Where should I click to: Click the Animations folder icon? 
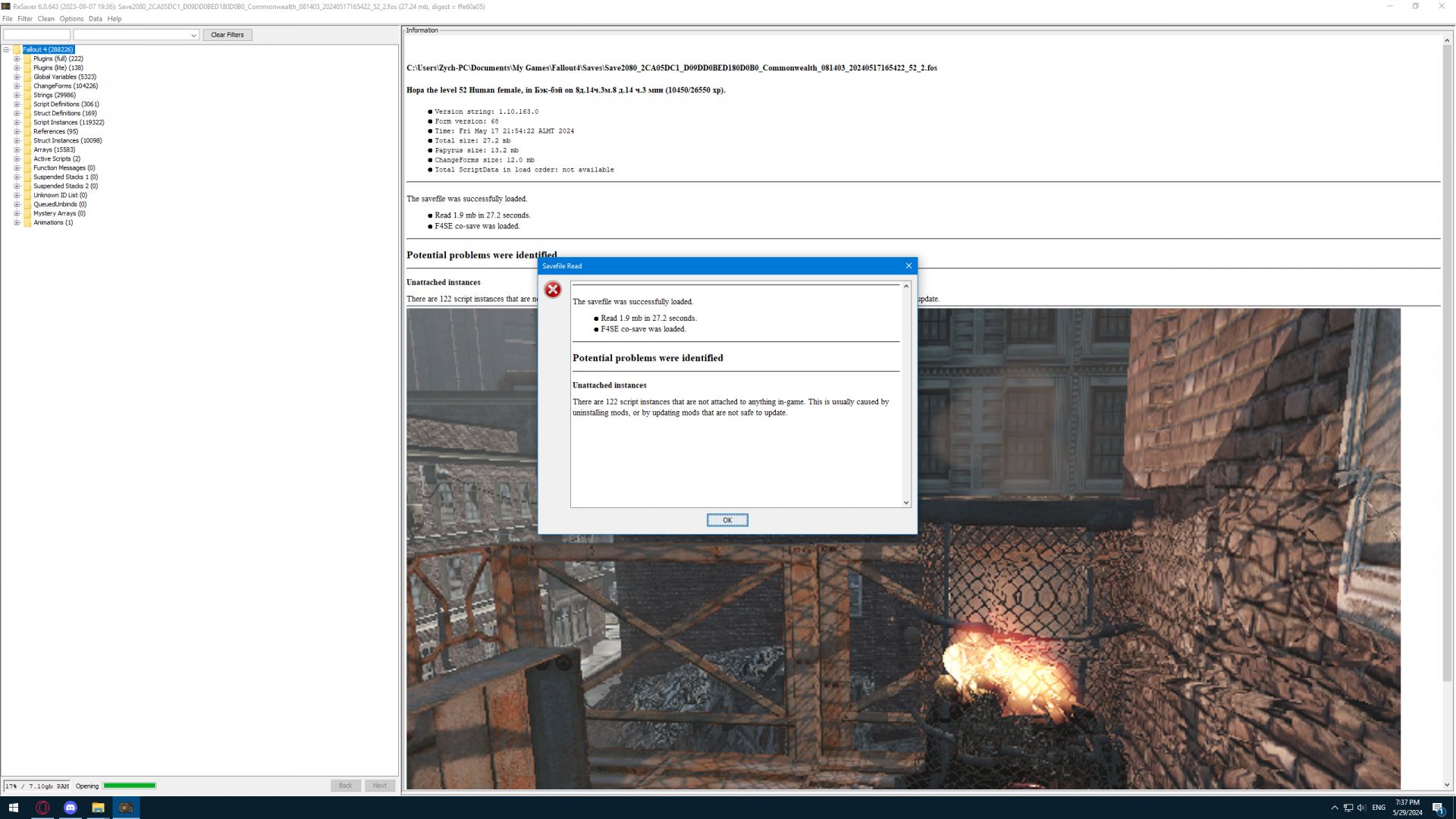pyautogui.click(x=27, y=223)
